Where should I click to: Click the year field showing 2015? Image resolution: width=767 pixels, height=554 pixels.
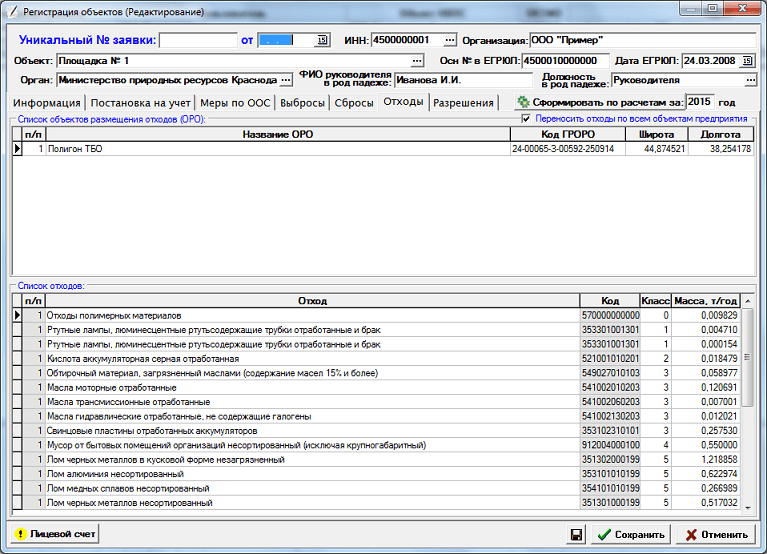coord(700,102)
